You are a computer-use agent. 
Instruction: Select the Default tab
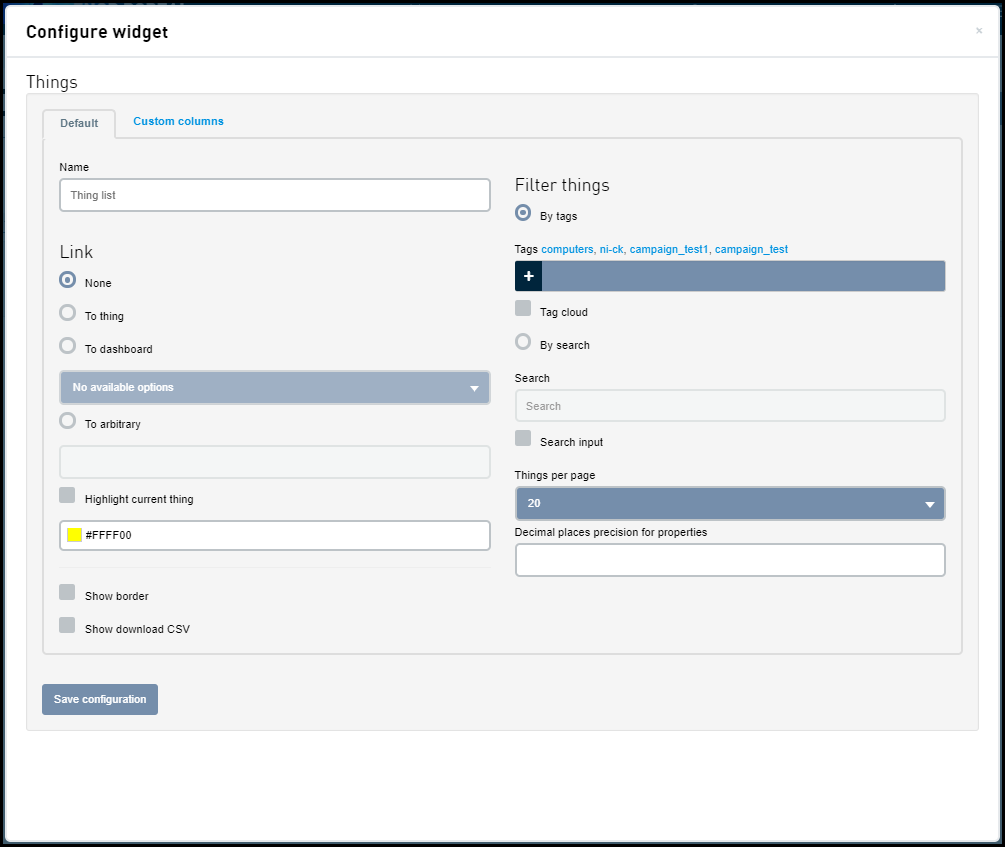pyautogui.click(x=79, y=123)
